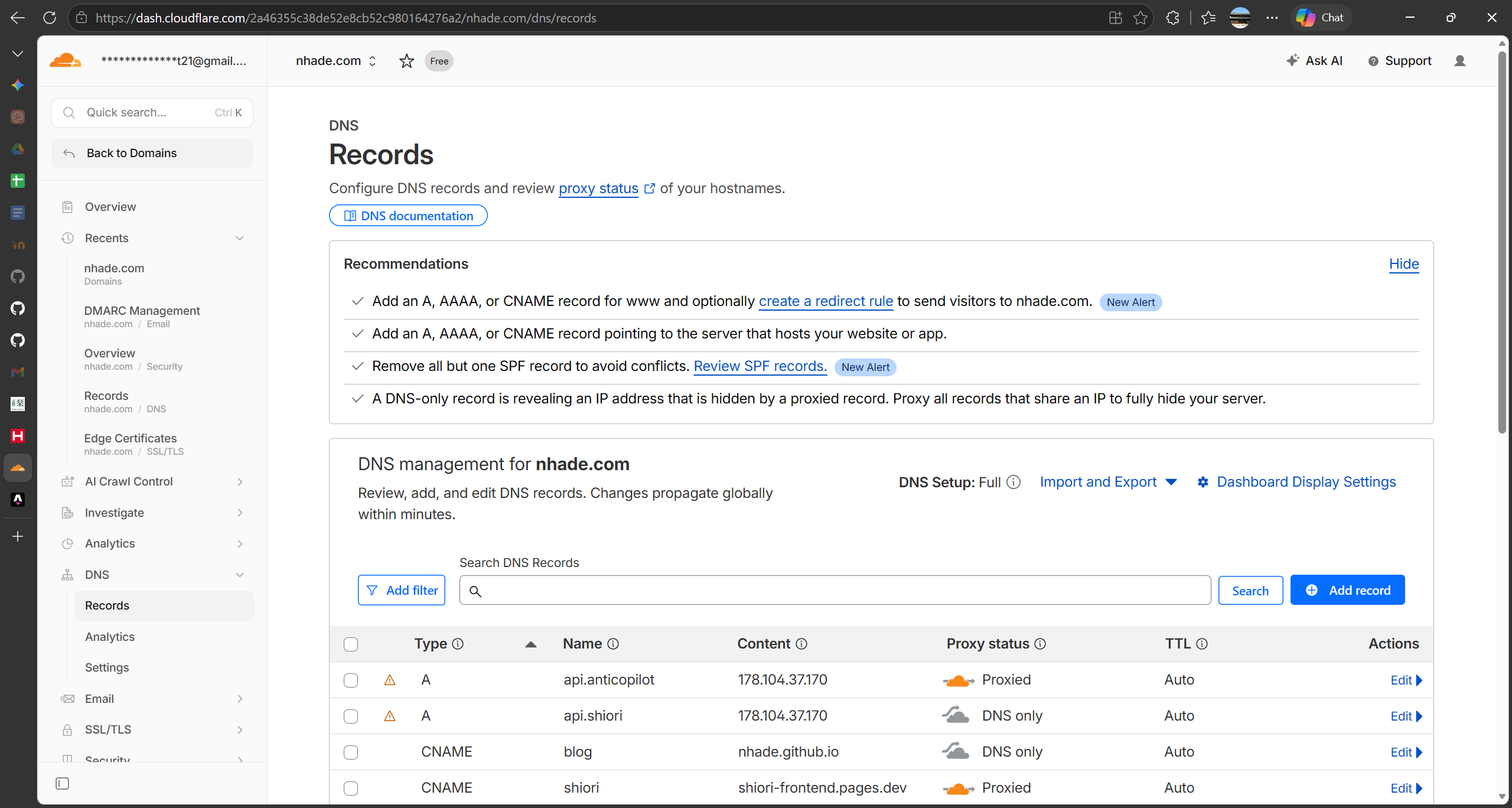Expand AI Crawl Control menu
Image resolution: width=1512 pixels, height=808 pixels.
(240, 482)
